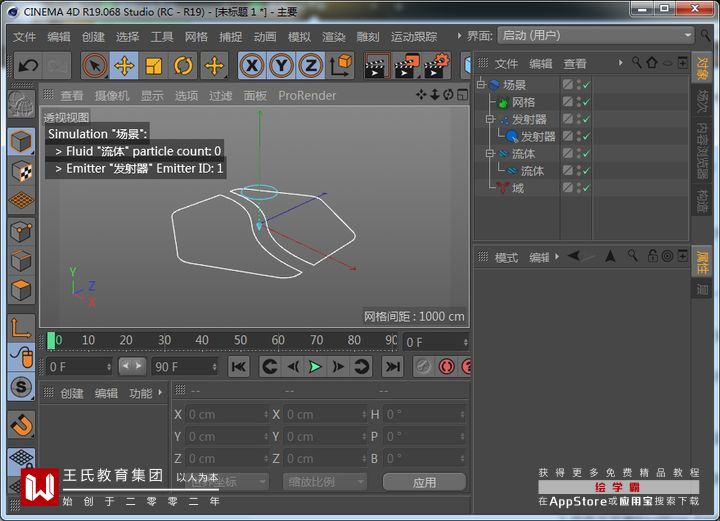
Task: Click Make Editable icon in left palette
Action: (21, 104)
